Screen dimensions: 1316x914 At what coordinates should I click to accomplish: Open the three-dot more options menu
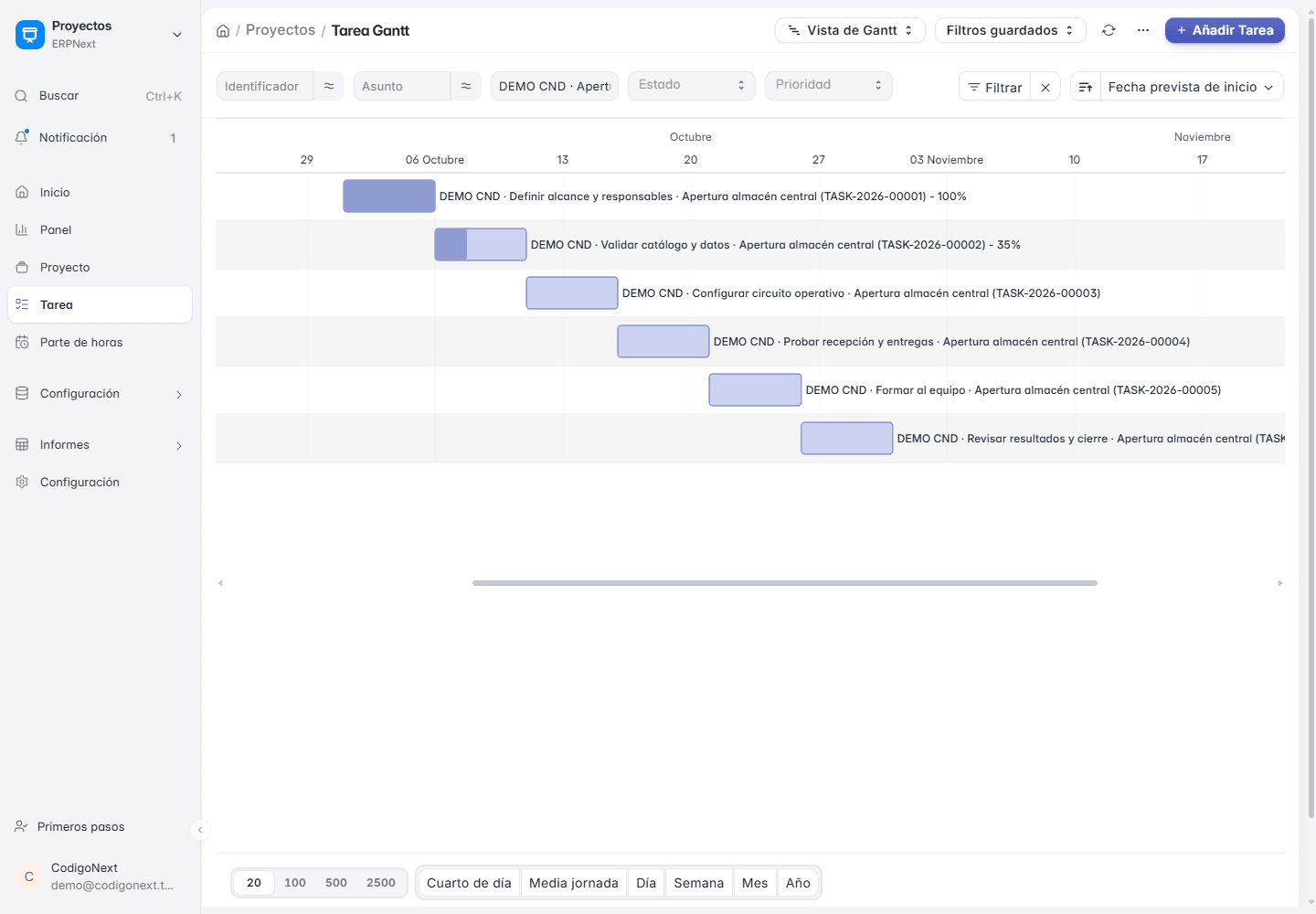click(x=1143, y=30)
